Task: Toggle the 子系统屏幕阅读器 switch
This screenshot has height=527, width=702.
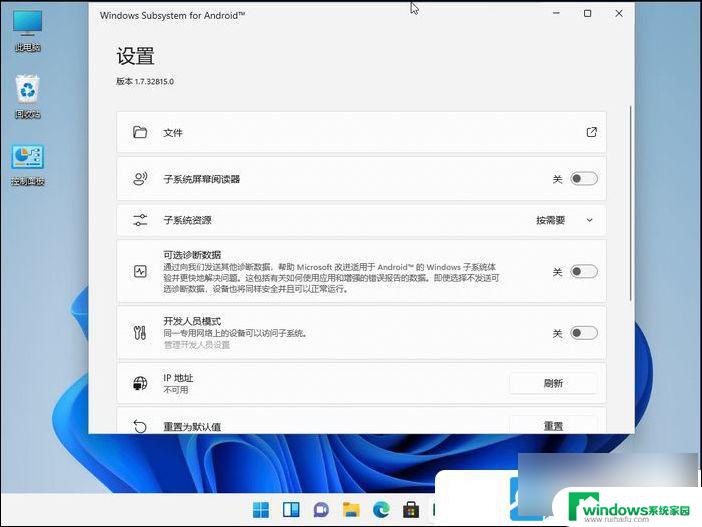Action: tap(584, 179)
